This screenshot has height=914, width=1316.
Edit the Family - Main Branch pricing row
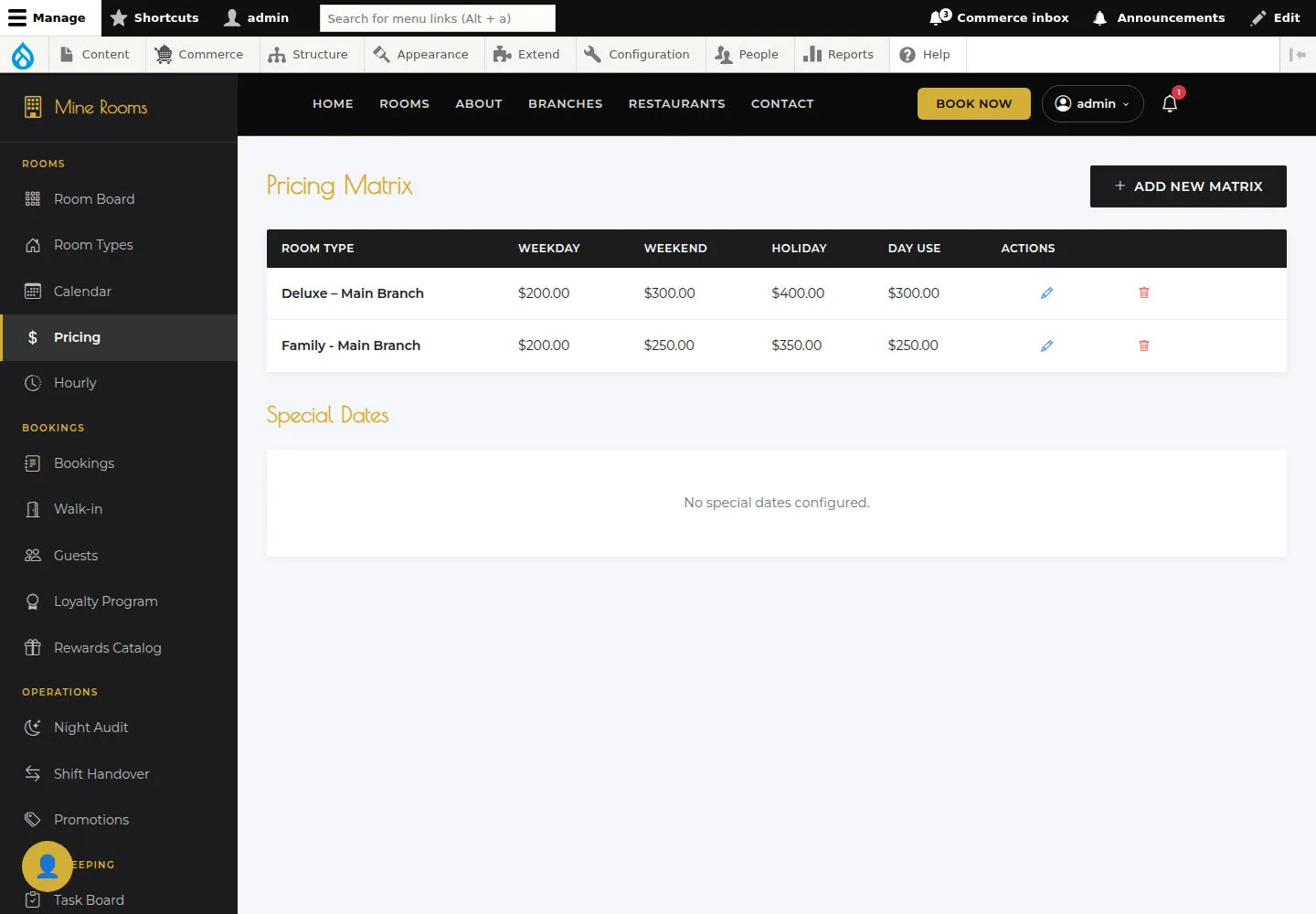(1046, 345)
